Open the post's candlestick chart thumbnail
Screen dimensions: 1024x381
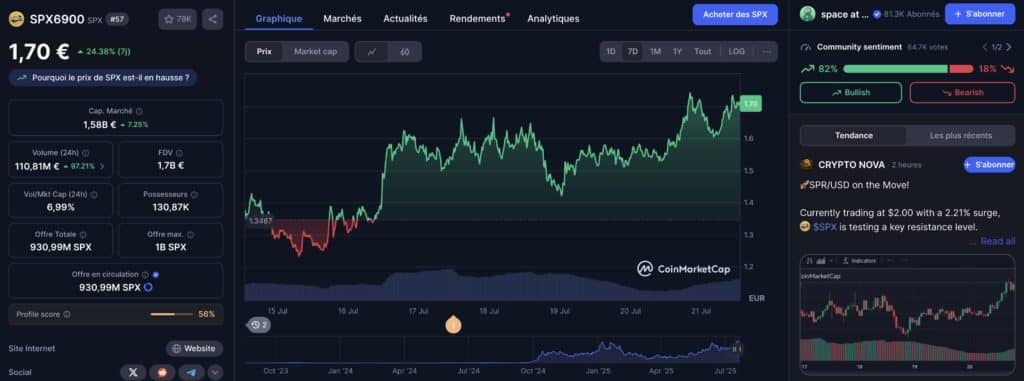(x=908, y=316)
